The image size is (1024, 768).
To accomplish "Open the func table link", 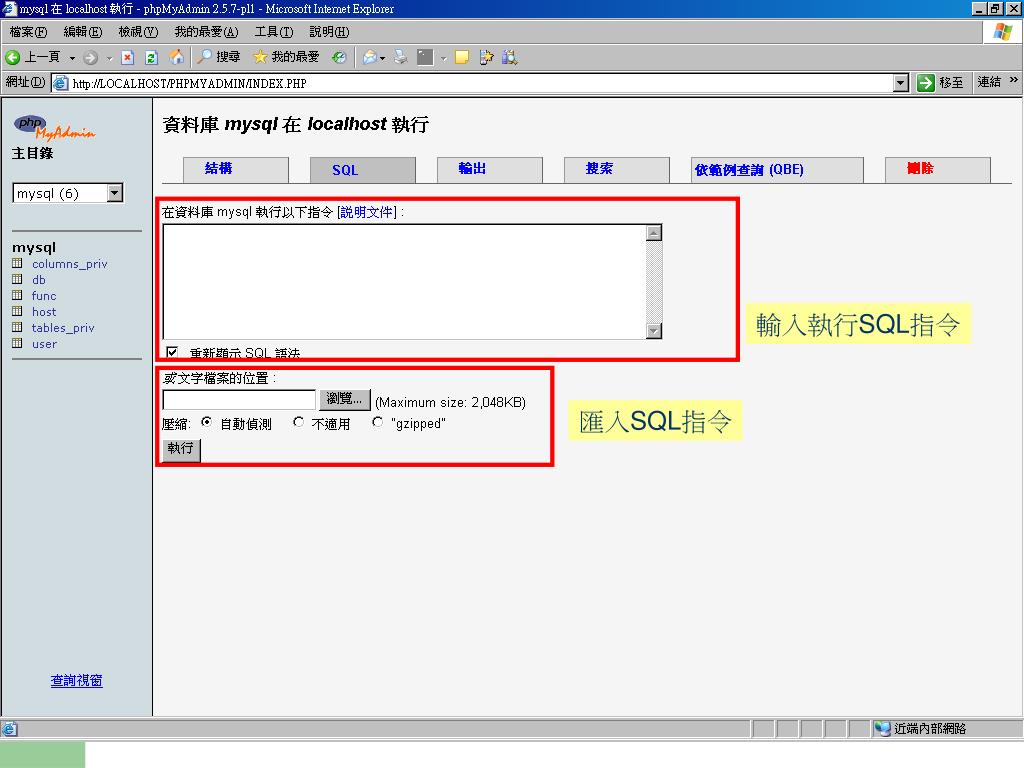I will point(44,296).
